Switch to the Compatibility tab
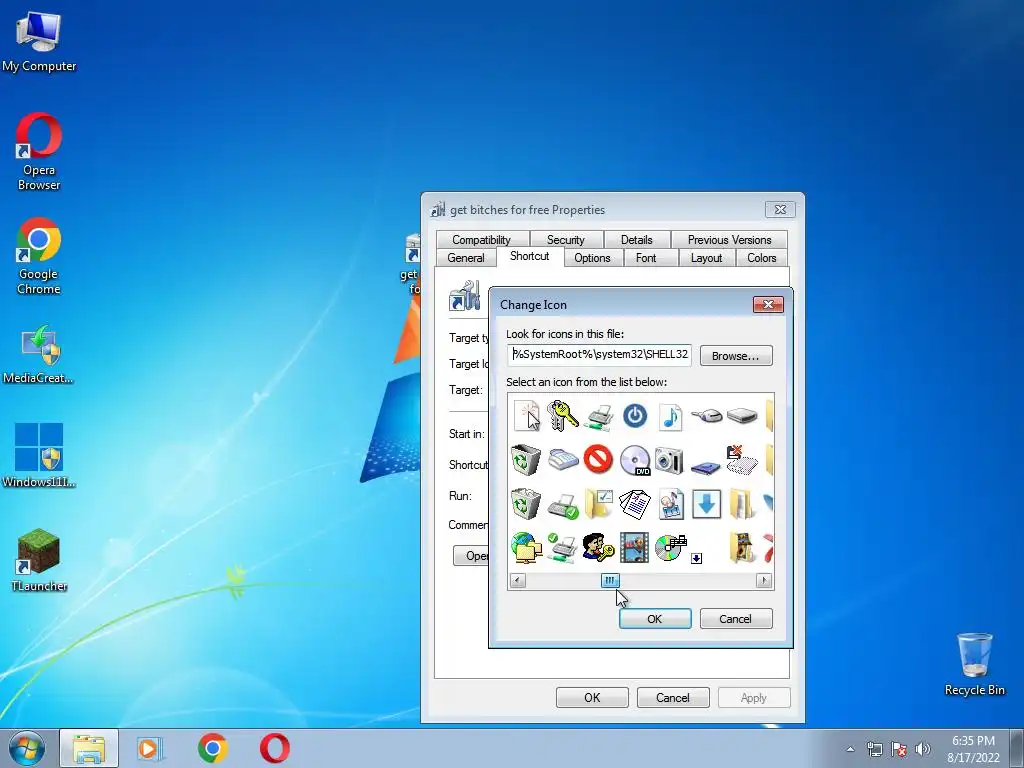 click(482, 240)
